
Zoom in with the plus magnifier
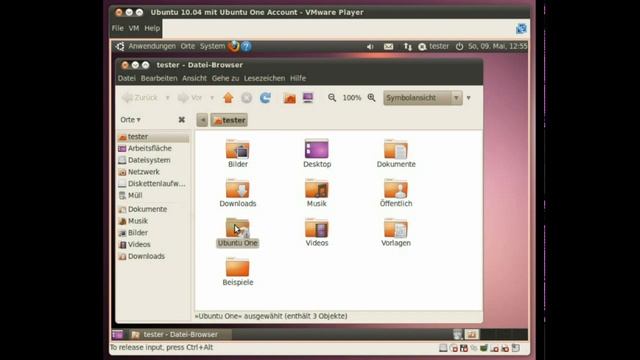(371, 98)
